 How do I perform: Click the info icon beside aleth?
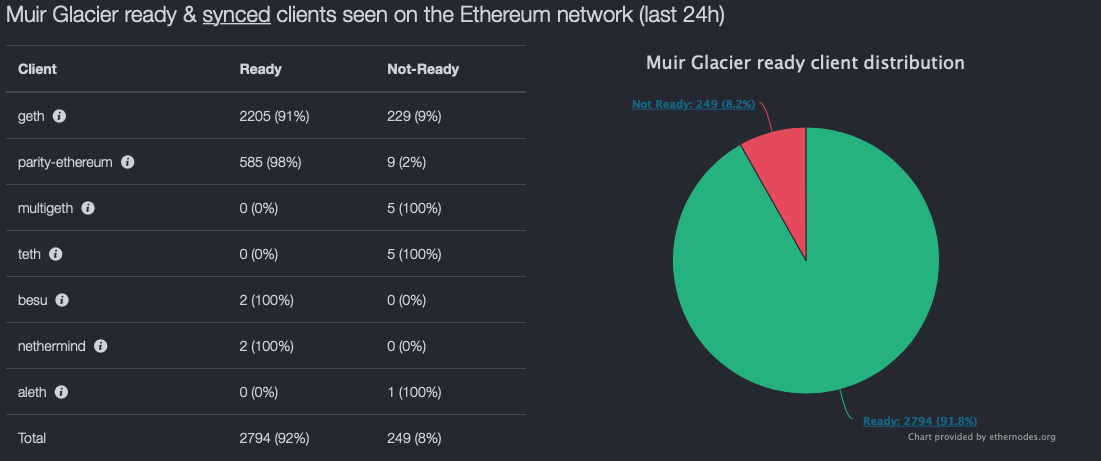[62, 392]
